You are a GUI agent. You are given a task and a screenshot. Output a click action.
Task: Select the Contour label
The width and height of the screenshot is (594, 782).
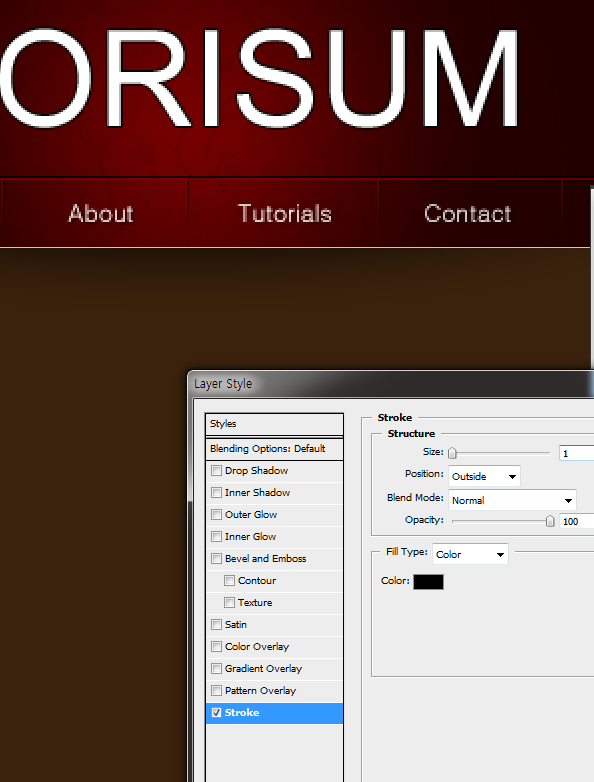point(257,580)
